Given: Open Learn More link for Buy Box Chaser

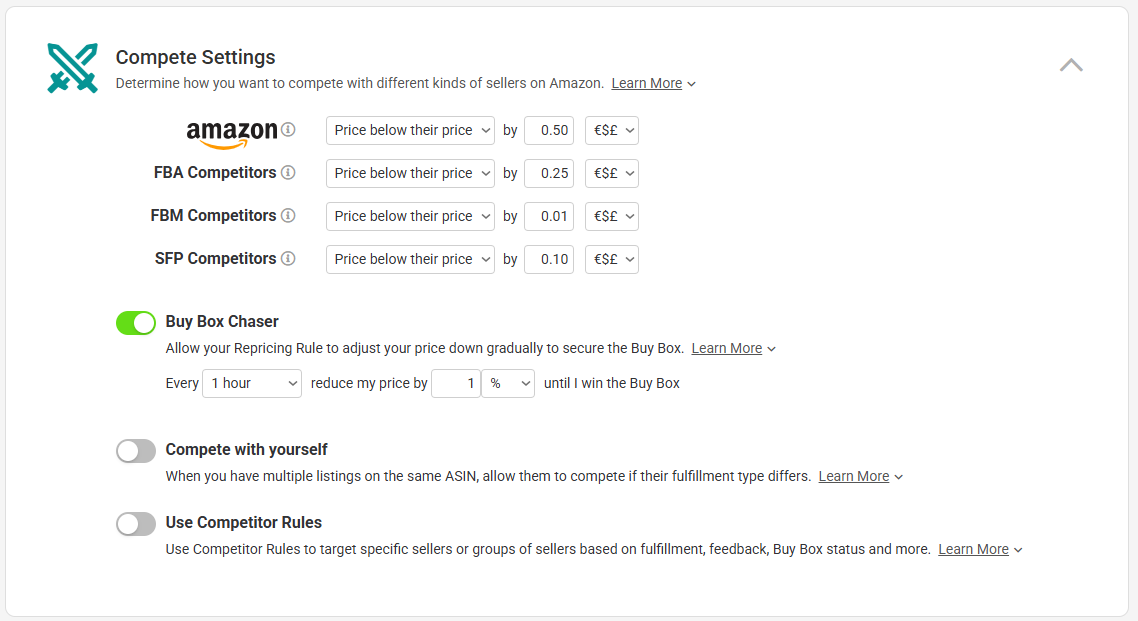Looking at the screenshot, I should [726, 348].
